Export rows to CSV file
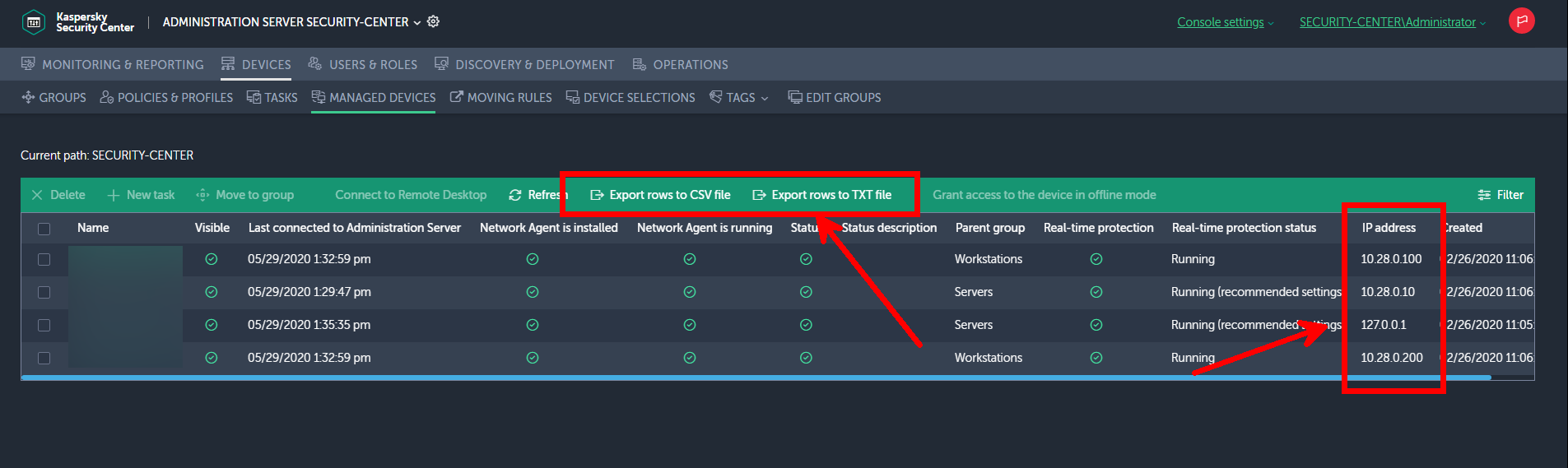The image size is (1568, 468). pyautogui.click(x=660, y=195)
